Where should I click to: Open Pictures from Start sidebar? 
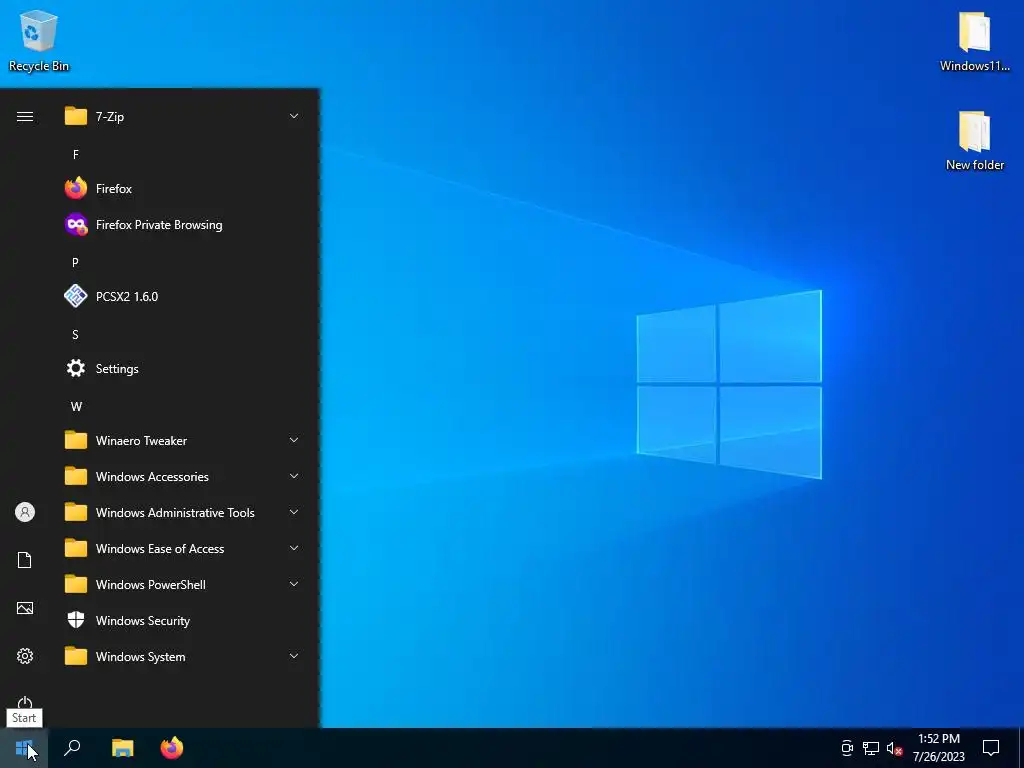click(25, 609)
